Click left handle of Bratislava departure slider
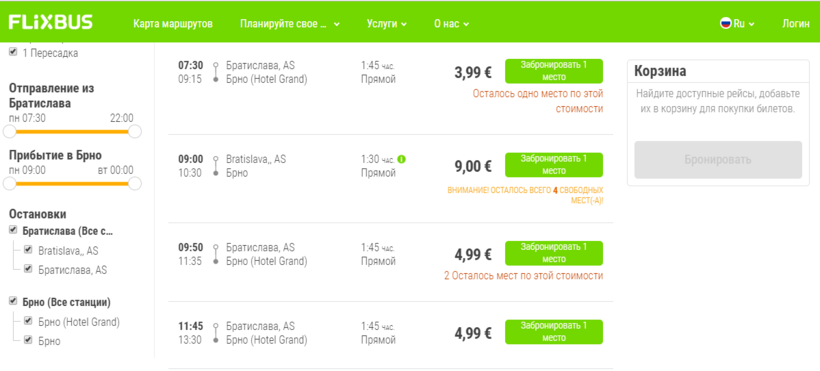This screenshot has width=820, height=371. (x=9, y=131)
